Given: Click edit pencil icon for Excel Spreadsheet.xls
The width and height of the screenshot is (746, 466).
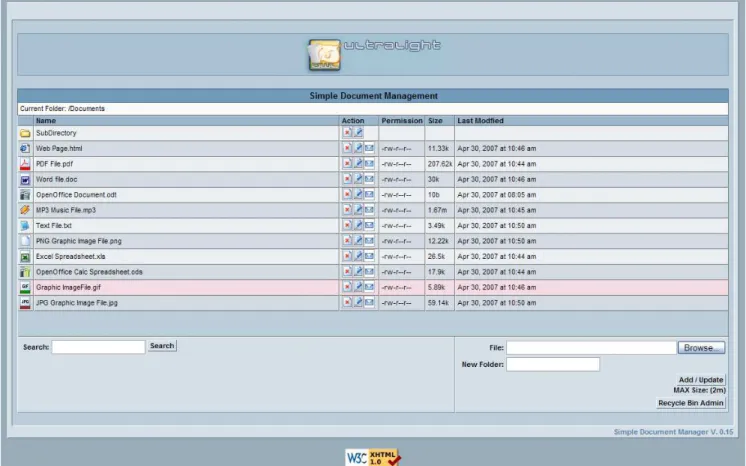Looking at the screenshot, I should pos(358,256).
